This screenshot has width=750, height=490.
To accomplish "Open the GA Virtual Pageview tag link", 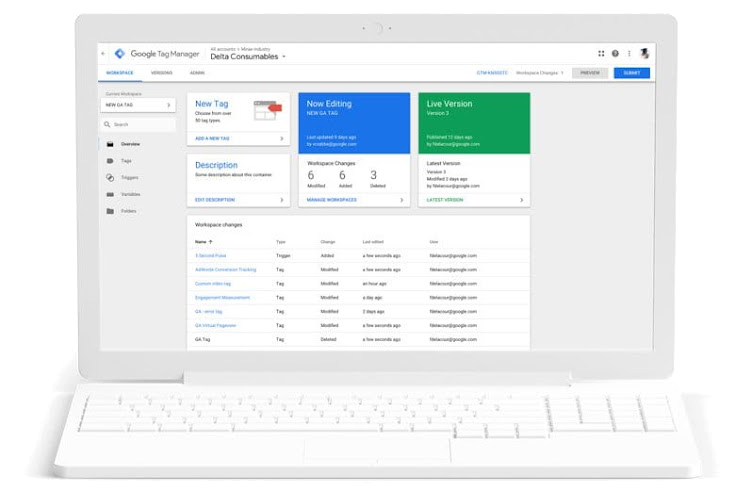I will click(215, 325).
